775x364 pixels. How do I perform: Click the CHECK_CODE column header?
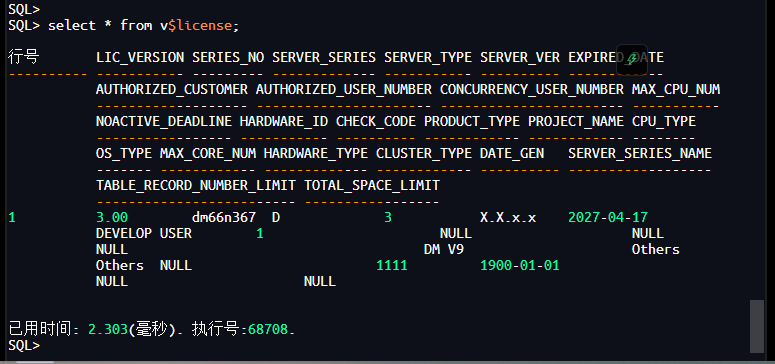(x=376, y=122)
